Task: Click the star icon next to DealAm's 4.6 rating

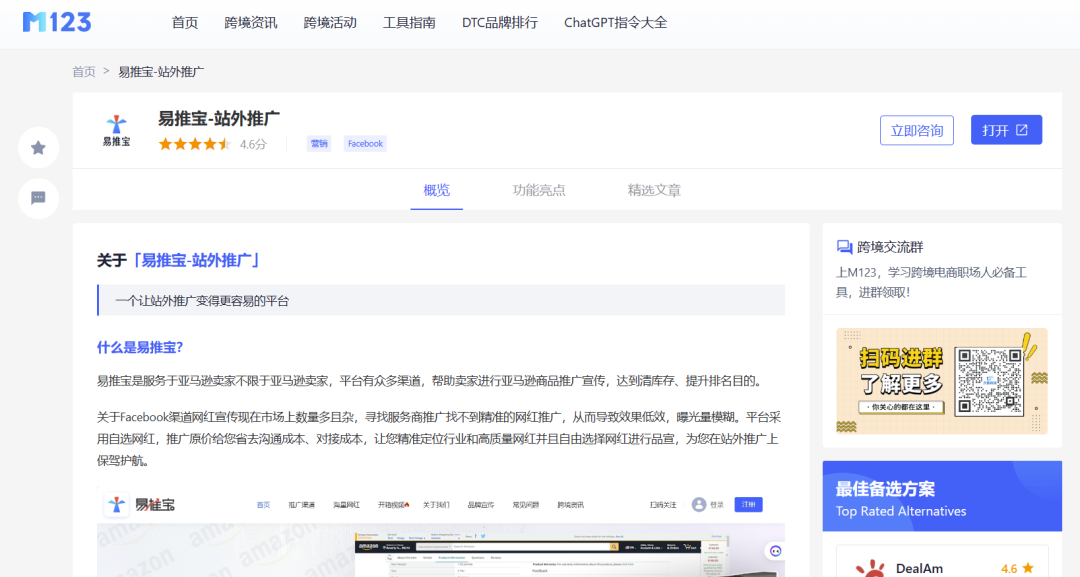Action: click(1027, 567)
